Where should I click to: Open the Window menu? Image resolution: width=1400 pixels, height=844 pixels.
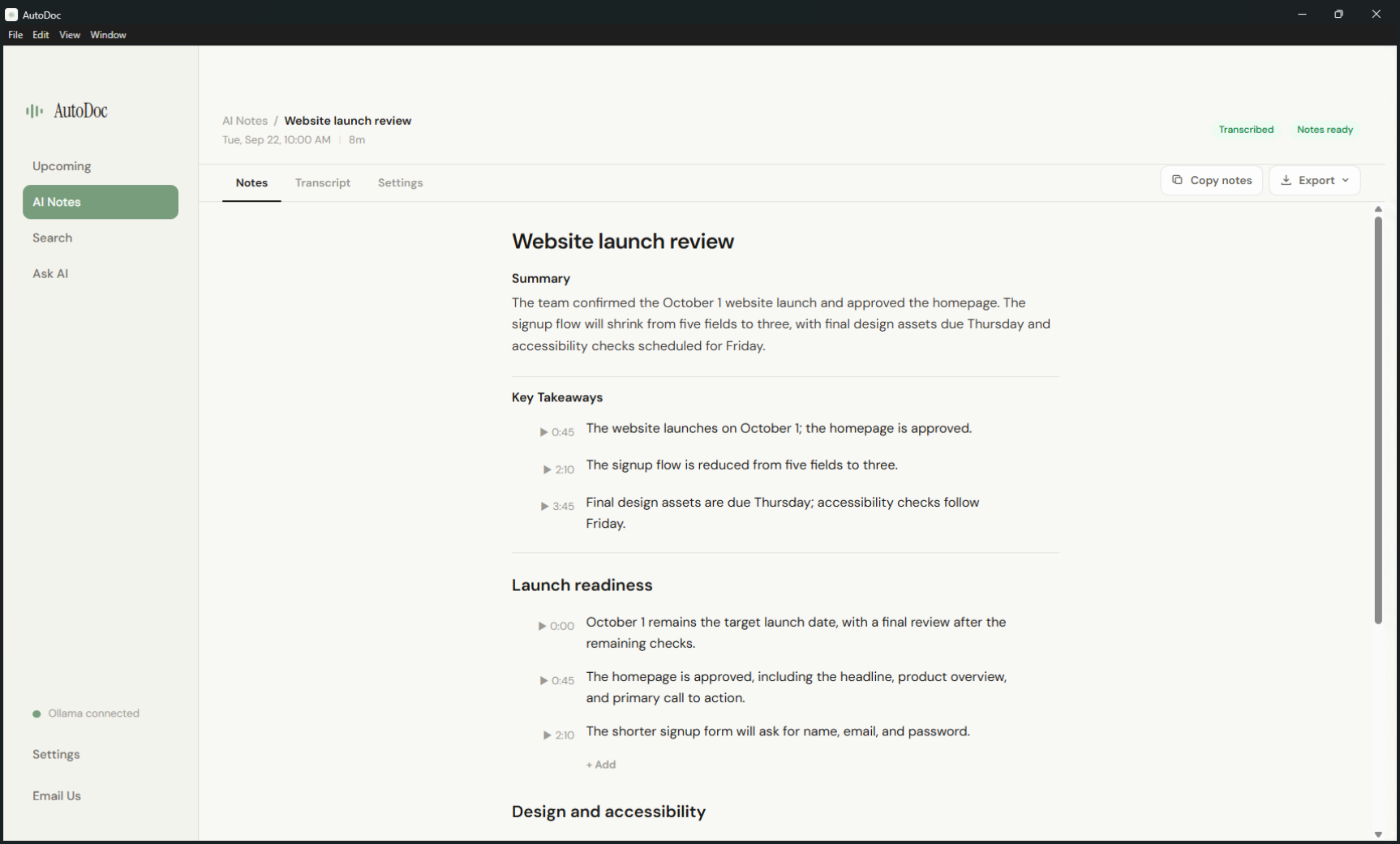click(x=108, y=35)
